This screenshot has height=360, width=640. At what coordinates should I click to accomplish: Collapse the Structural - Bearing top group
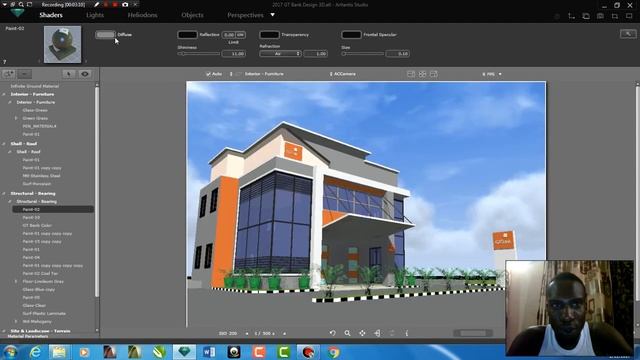(4, 193)
